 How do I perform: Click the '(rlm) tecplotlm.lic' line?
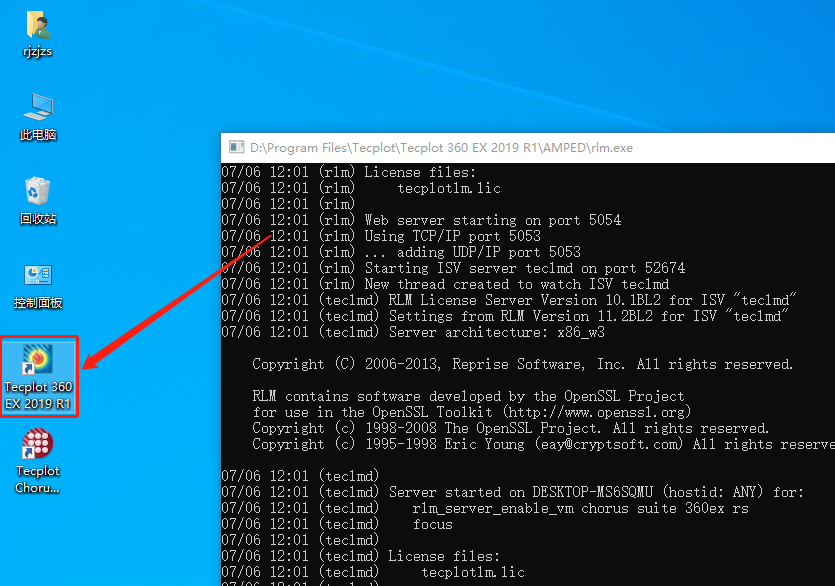[361, 188]
